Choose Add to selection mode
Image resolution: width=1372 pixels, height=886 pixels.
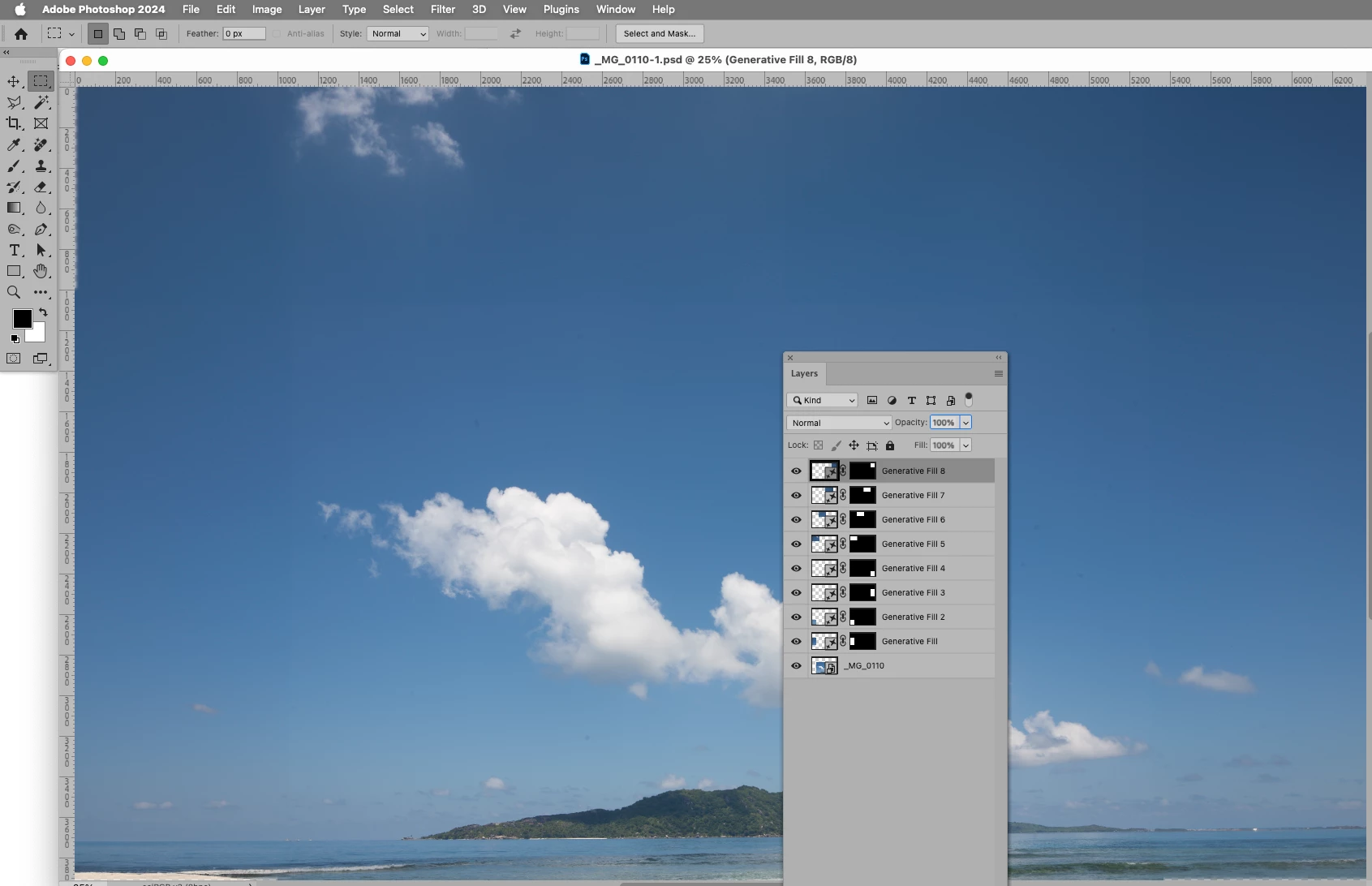tap(119, 33)
